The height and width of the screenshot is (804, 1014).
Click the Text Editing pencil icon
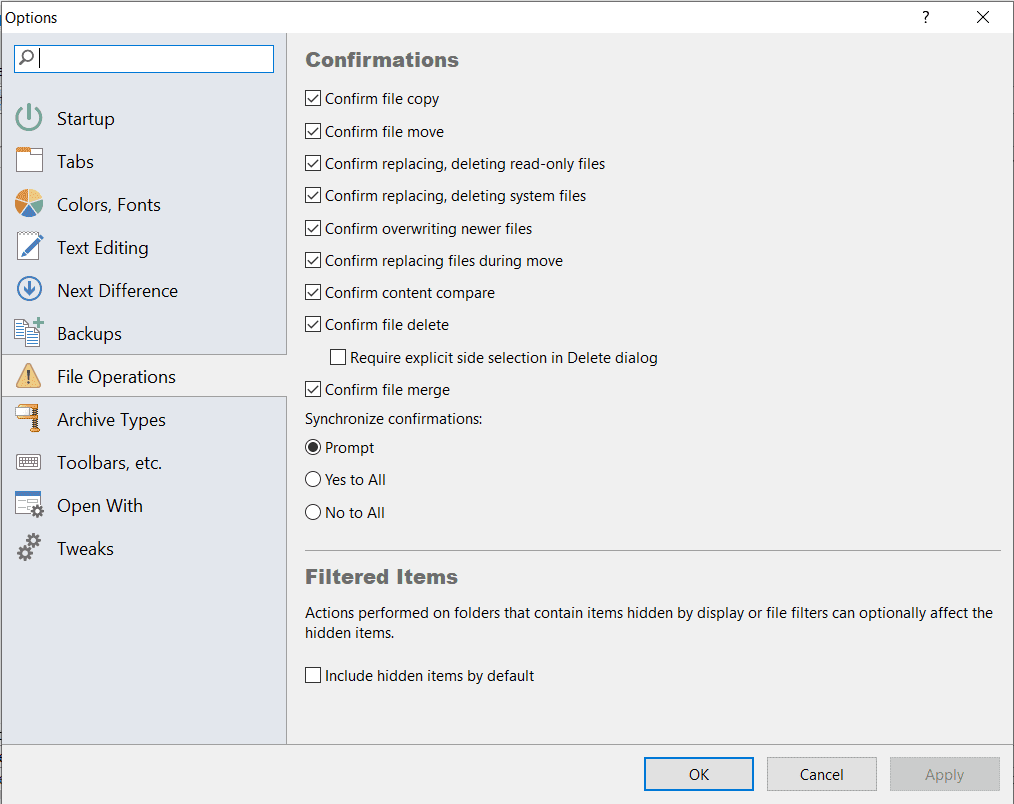(29, 247)
